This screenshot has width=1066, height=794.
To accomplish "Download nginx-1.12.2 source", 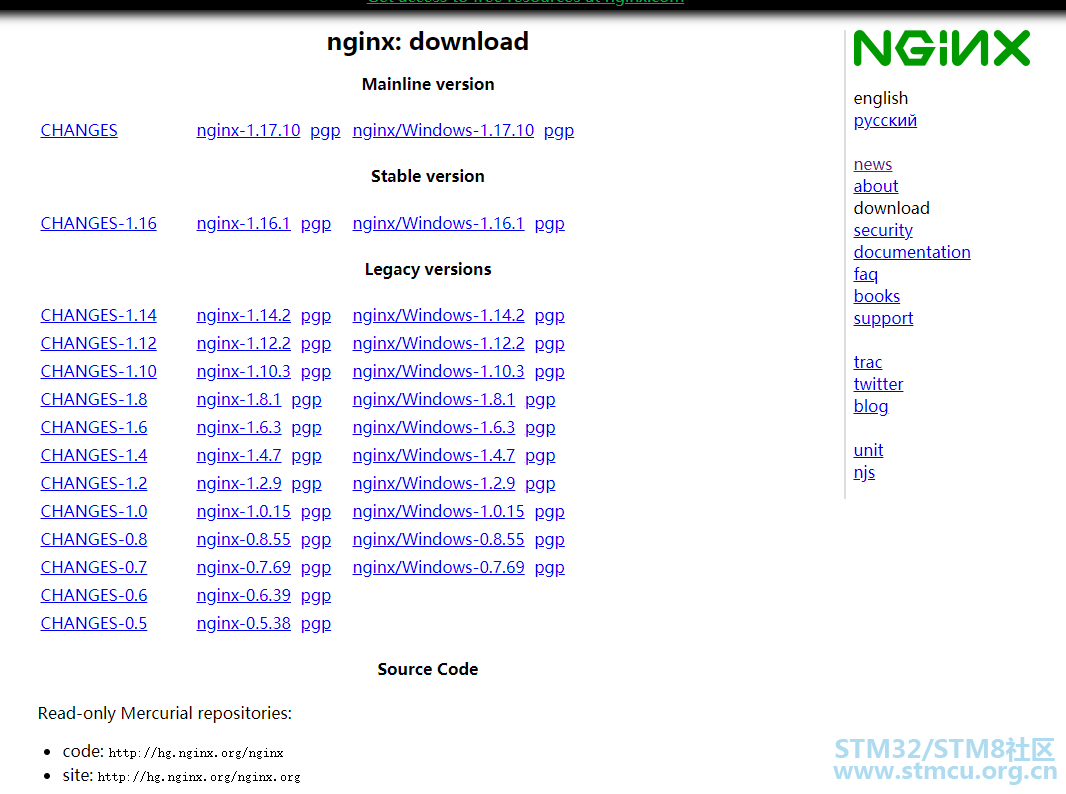I will [243, 343].
